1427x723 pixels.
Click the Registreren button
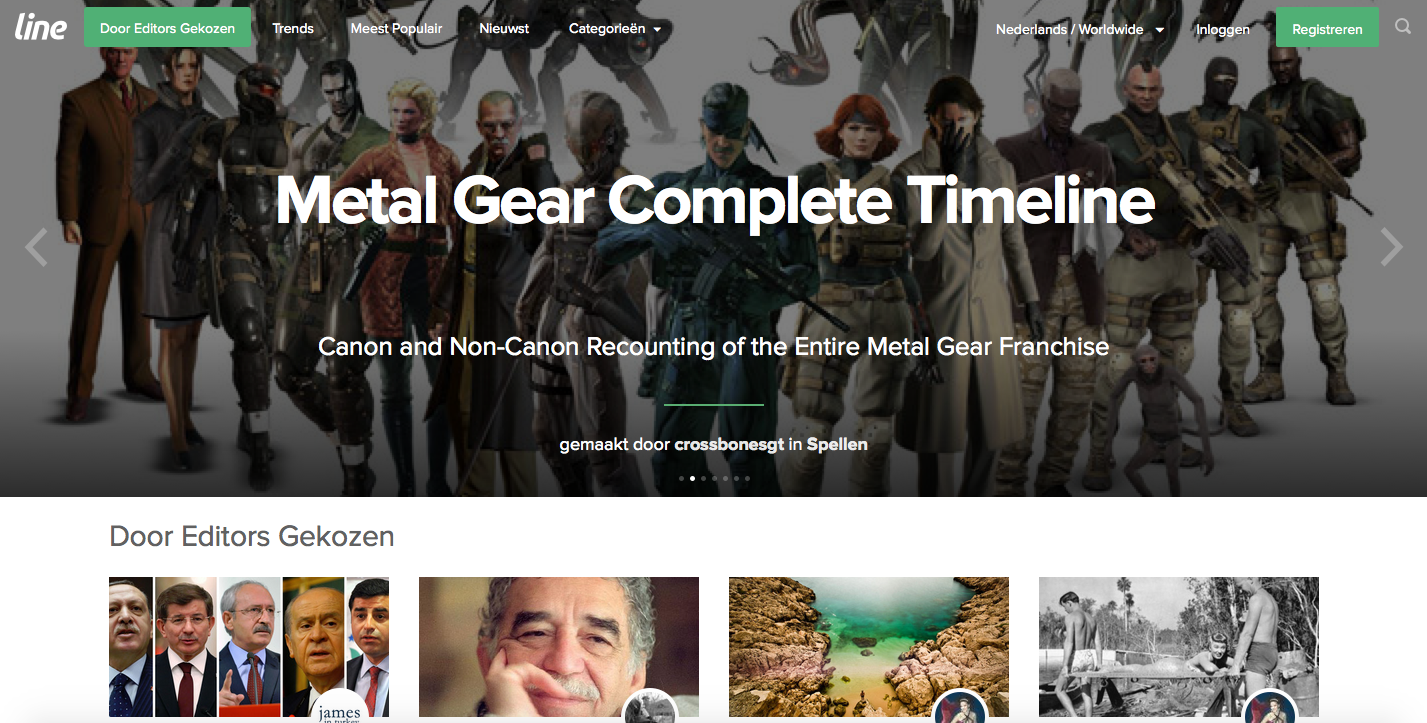pyautogui.click(x=1327, y=28)
